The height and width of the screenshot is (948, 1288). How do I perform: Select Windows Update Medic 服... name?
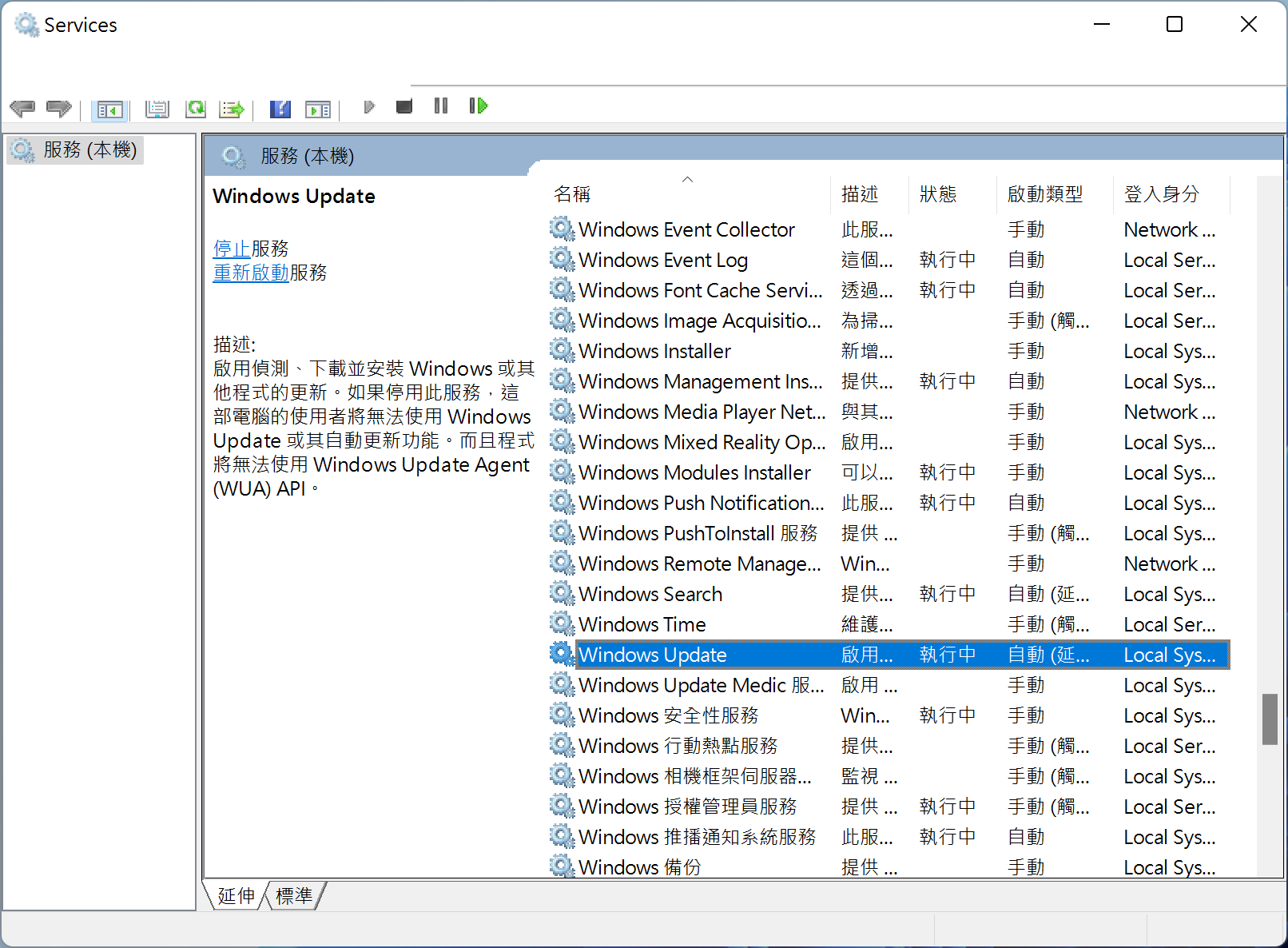point(702,685)
